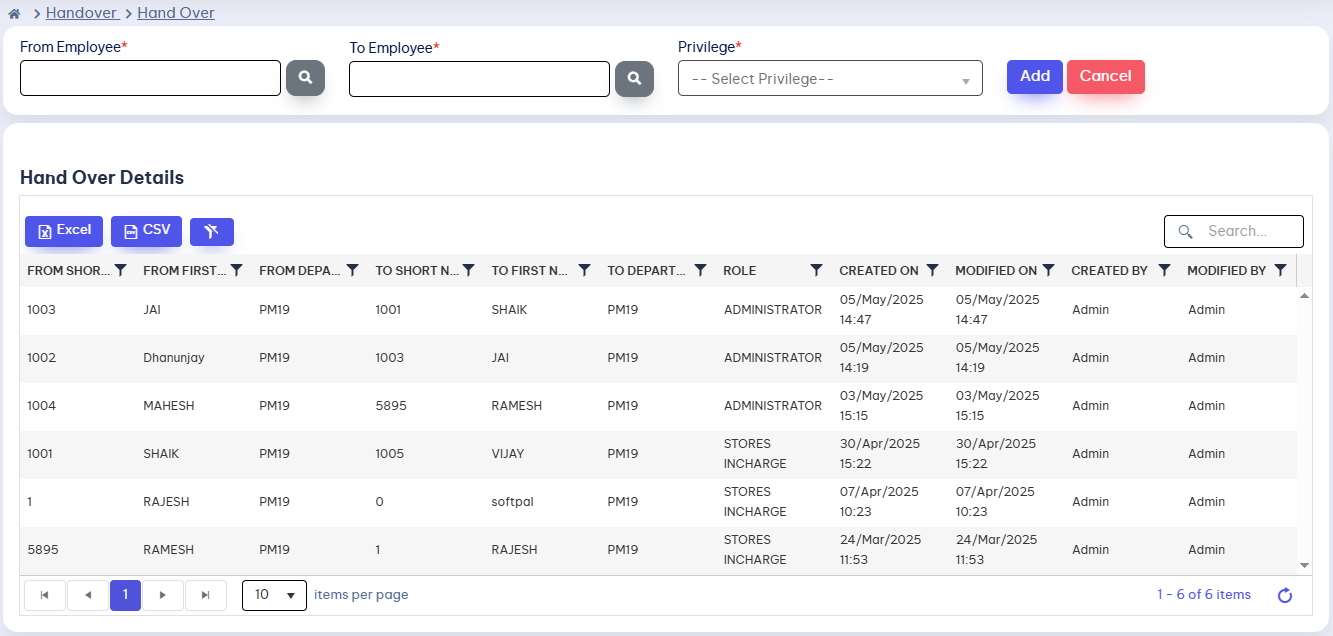This screenshot has height=636, width=1333.
Task: Click the home icon in breadcrumb
Action: coord(14,14)
